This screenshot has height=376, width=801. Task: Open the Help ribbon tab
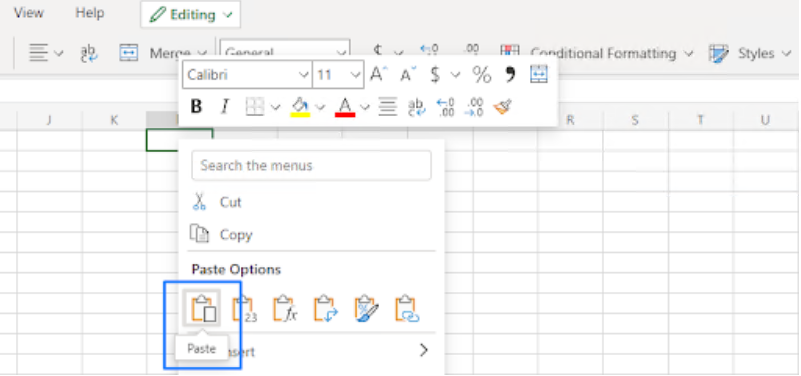coord(90,12)
